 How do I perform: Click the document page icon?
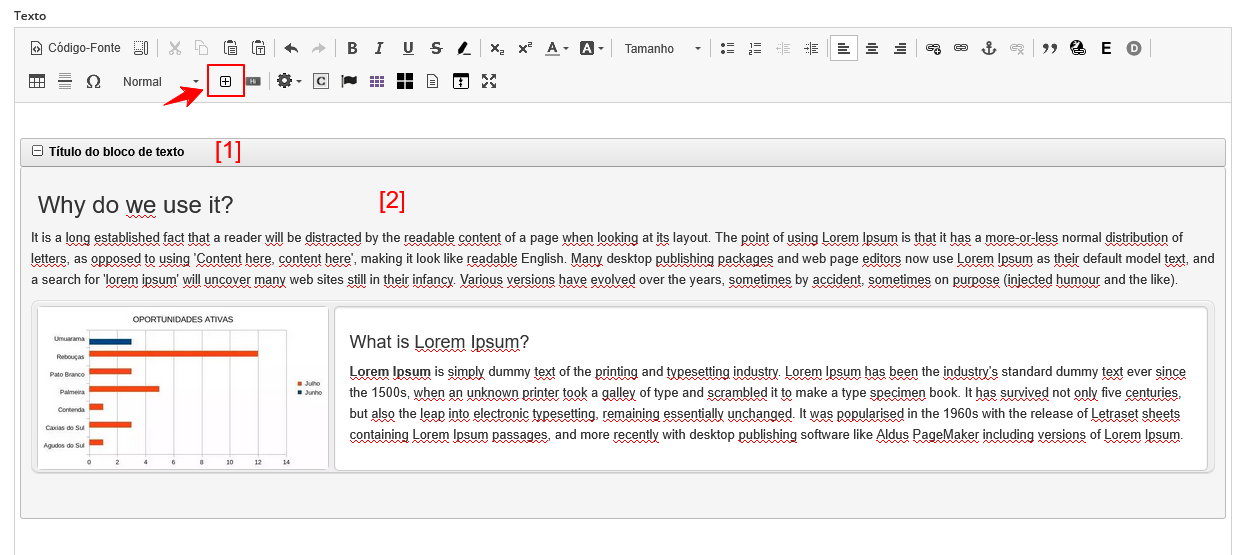coord(433,81)
